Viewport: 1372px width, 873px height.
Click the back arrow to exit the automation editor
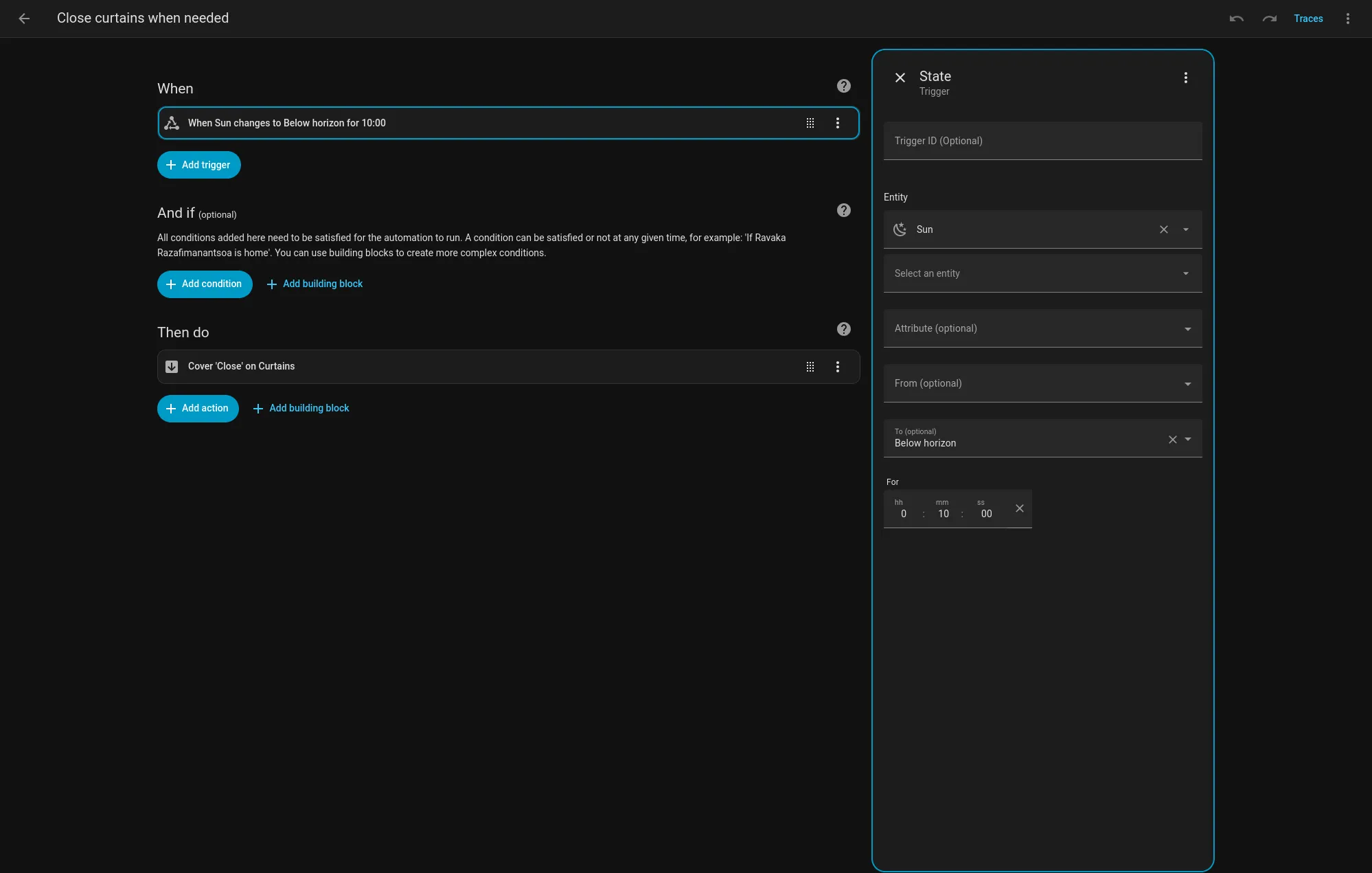25,19
